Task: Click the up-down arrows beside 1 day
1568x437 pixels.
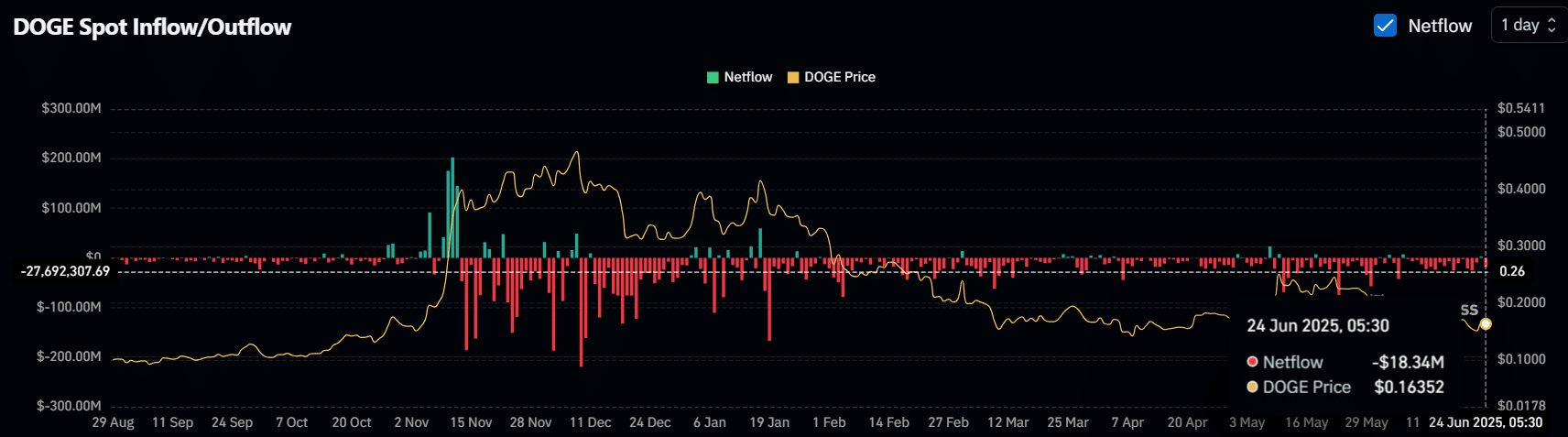Action: point(1552,26)
